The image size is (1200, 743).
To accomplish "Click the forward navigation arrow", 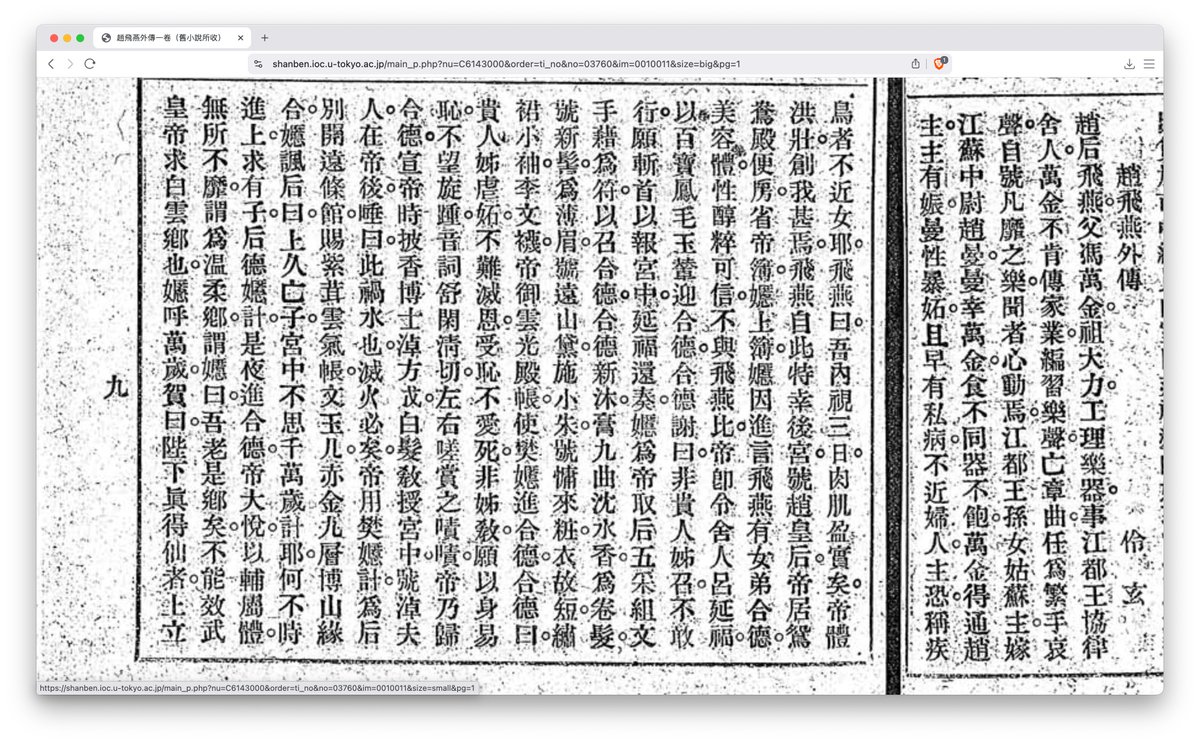I will (70, 63).
